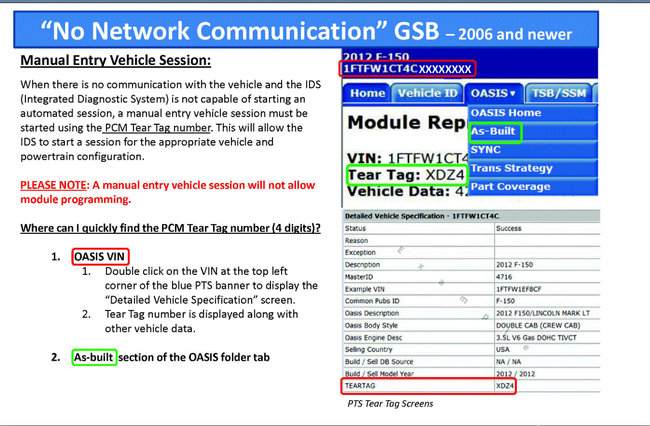Select the Description row label

pos(362,264)
